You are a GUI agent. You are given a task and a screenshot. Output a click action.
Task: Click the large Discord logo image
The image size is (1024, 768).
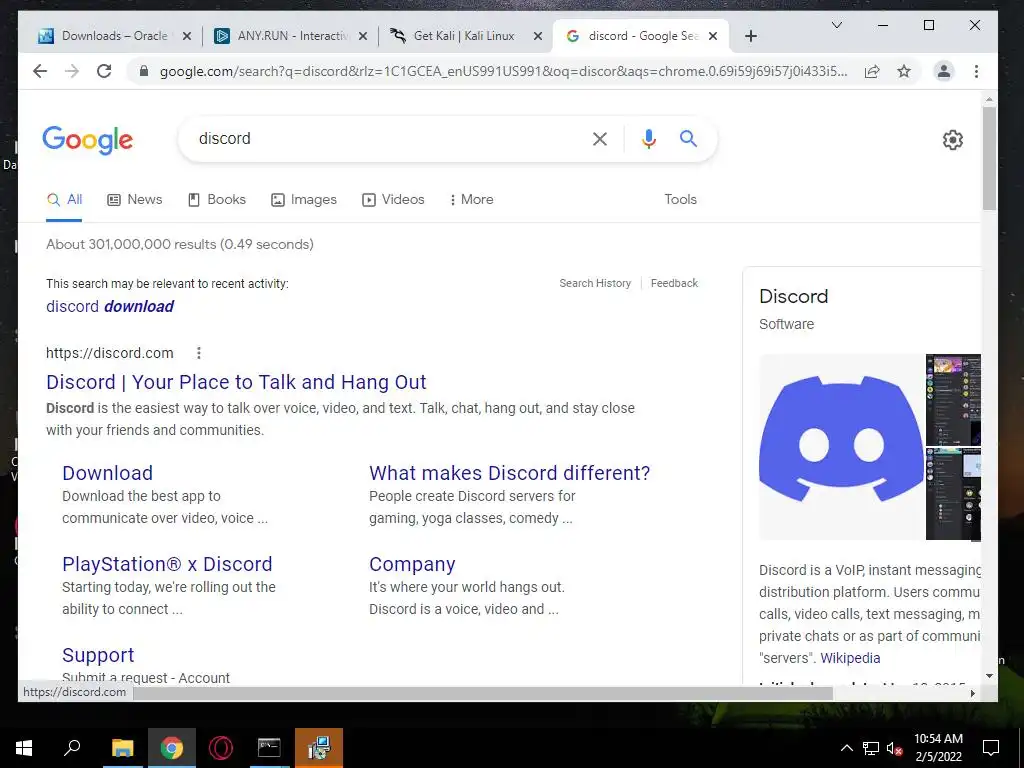(841, 447)
